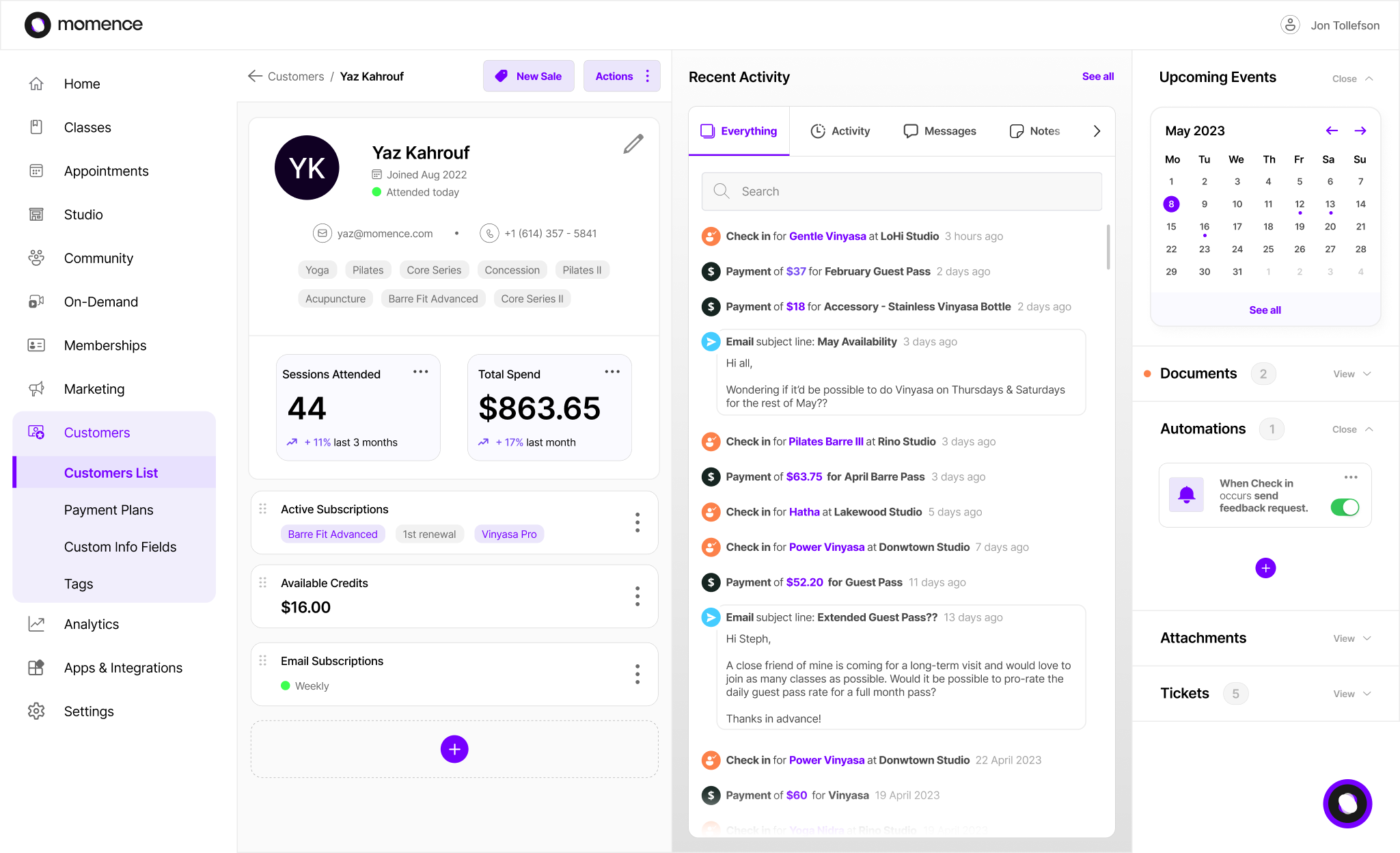Switch to the Messages tab
The width and height of the screenshot is (1400, 853).
pyautogui.click(x=939, y=131)
